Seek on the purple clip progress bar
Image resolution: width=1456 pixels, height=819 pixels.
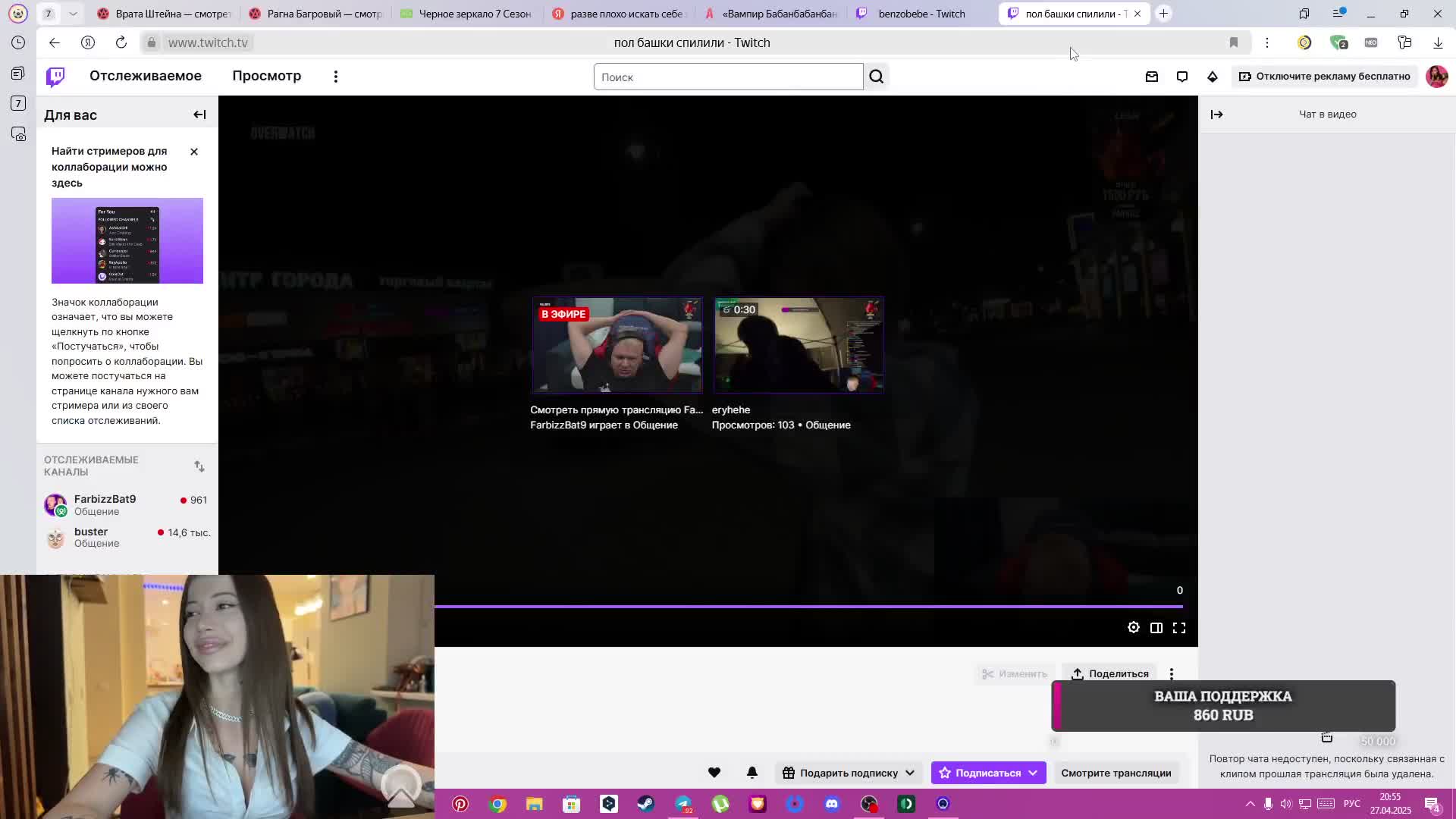[x=808, y=606]
